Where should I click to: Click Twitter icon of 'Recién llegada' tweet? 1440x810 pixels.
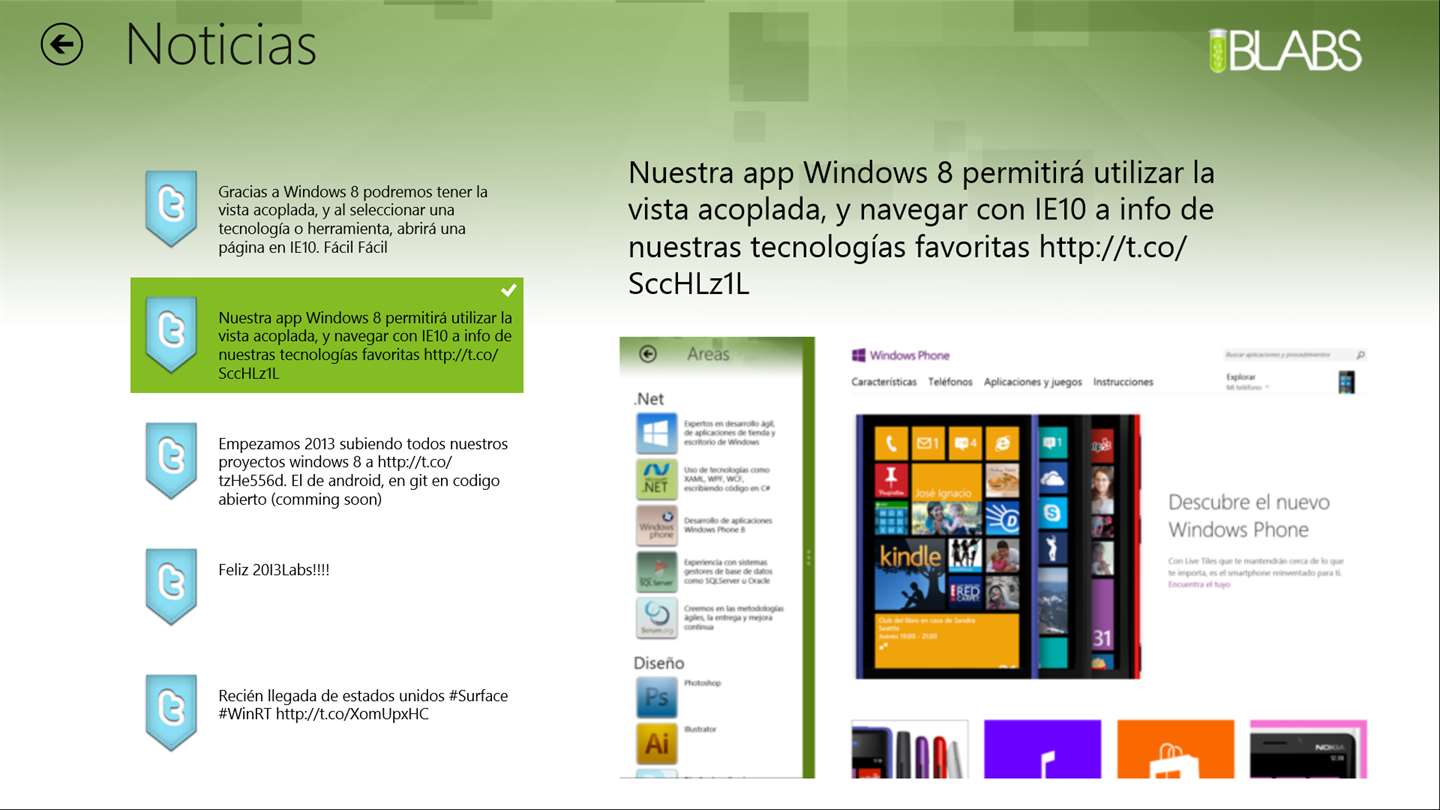click(171, 712)
